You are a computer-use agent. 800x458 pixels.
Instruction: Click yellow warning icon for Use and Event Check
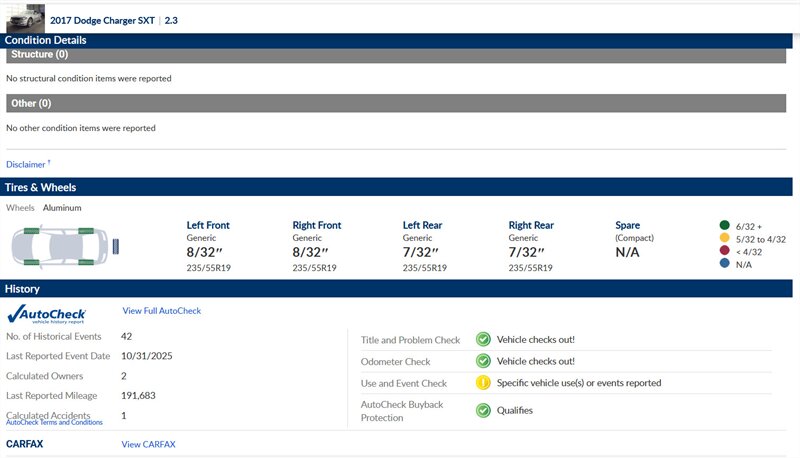(x=483, y=383)
